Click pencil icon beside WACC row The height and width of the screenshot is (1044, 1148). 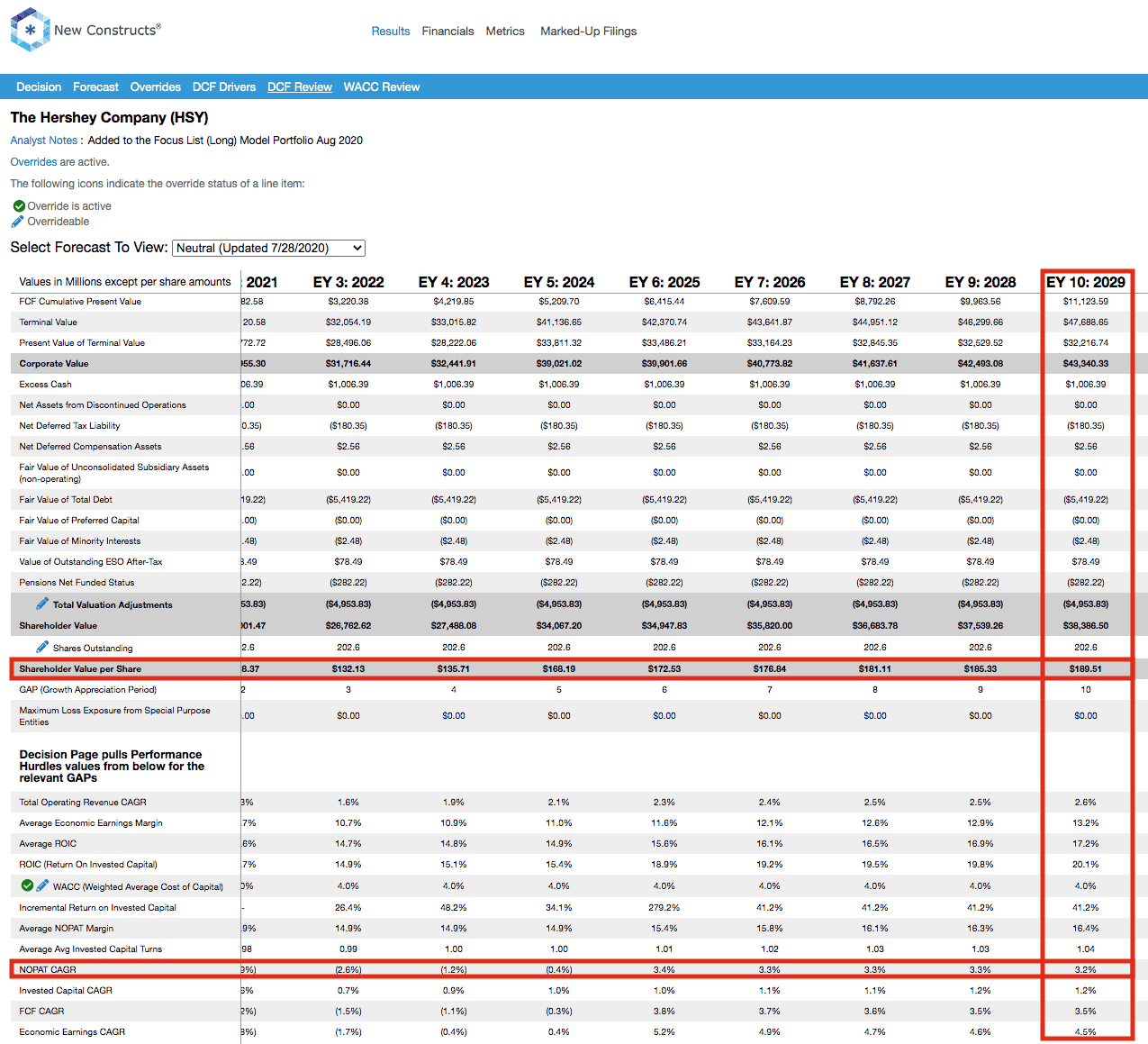coord(42,885)
